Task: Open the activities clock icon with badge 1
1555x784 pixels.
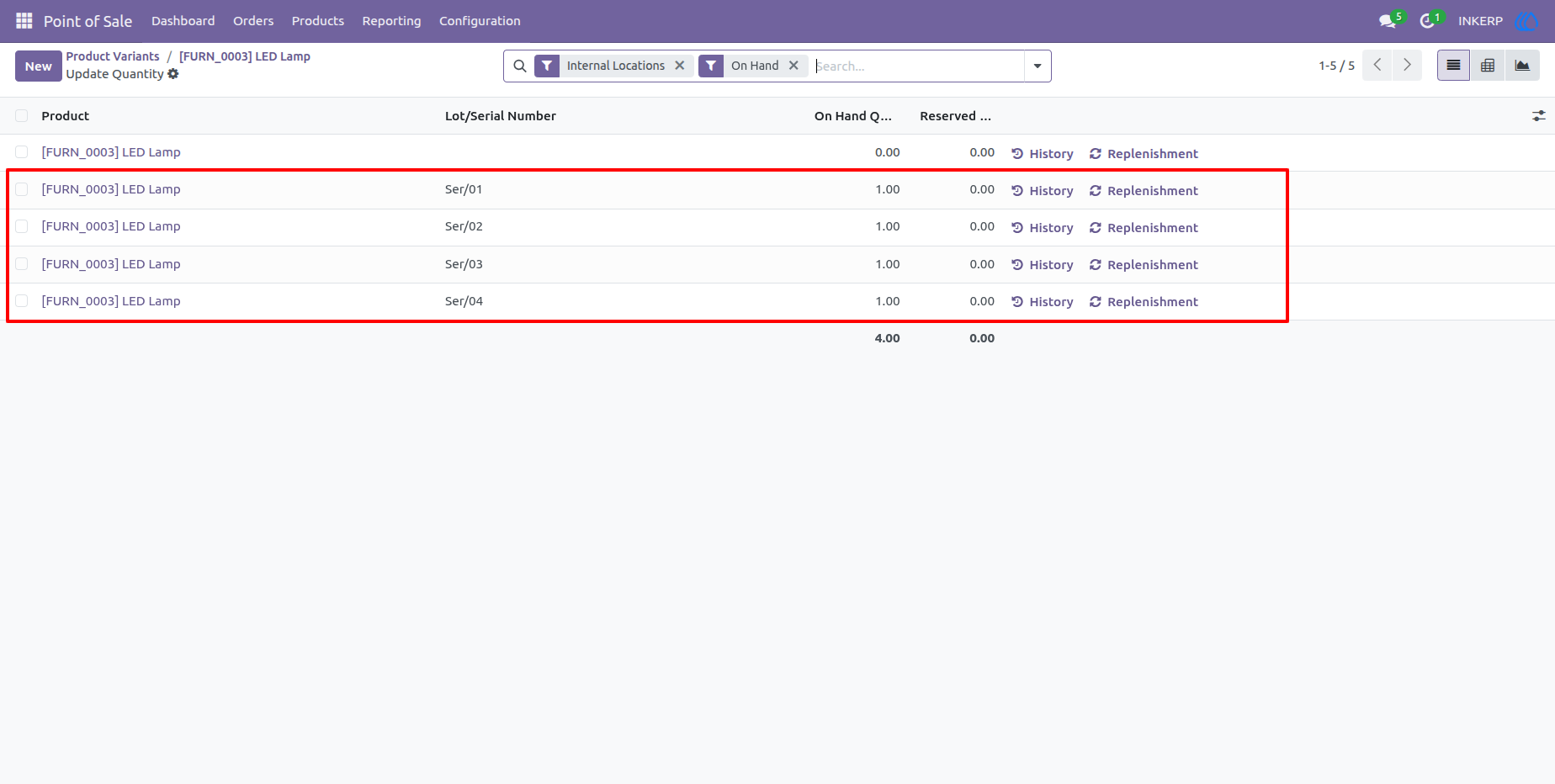Action: click(1428, 21)
